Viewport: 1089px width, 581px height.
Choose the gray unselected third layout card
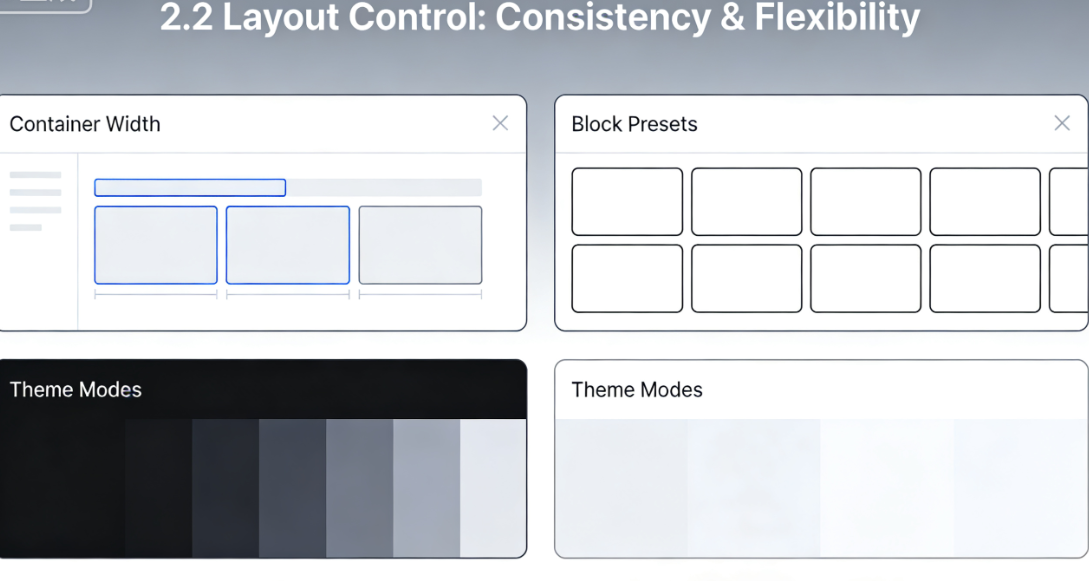419,244
